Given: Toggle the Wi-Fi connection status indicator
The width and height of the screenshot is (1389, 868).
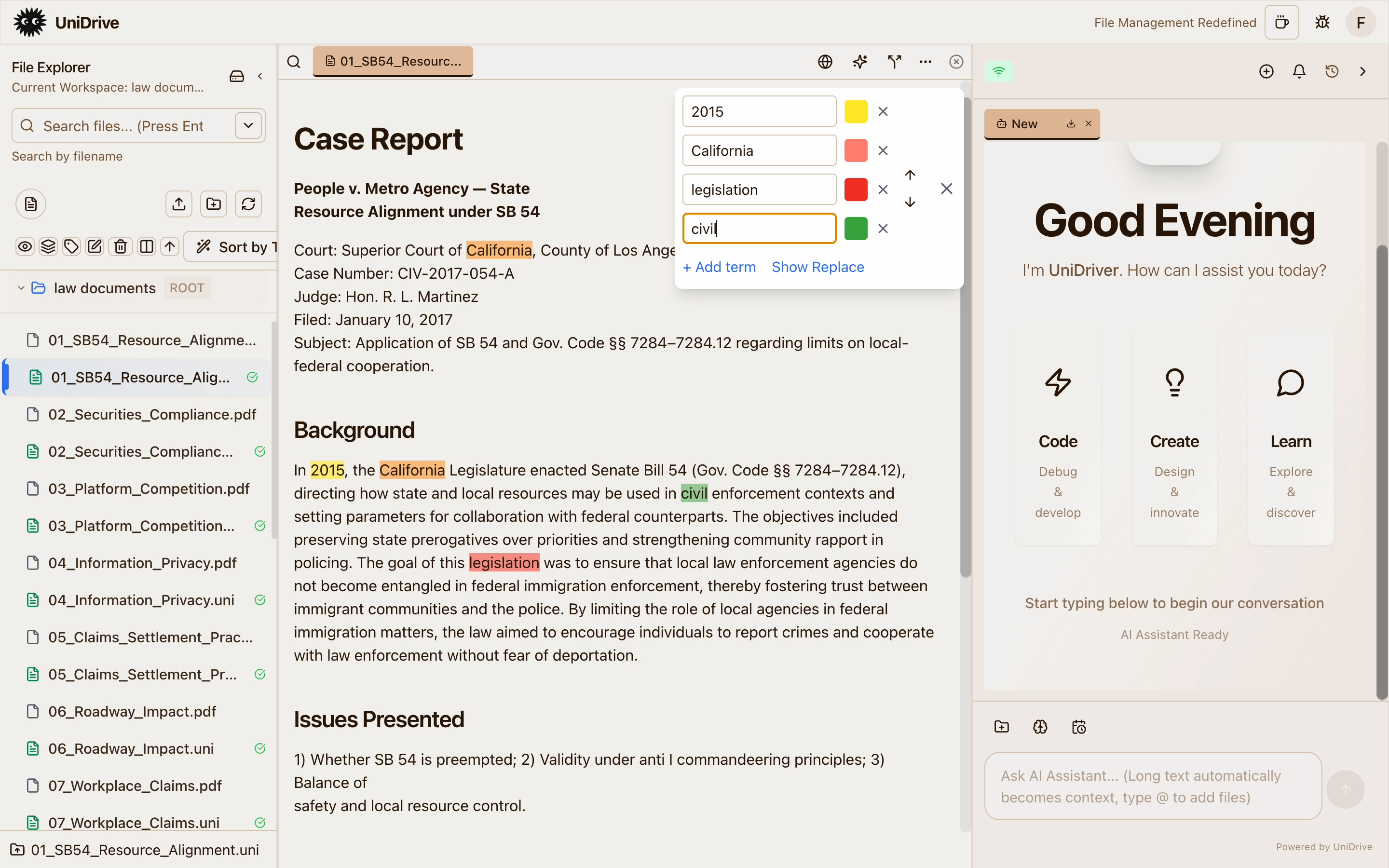Looking at the screenshot, I should (999, 71).
